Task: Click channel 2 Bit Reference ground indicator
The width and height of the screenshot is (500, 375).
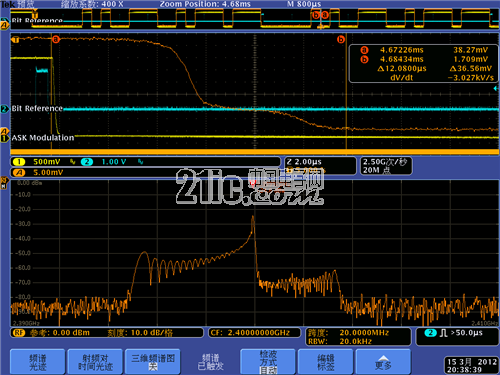Action: point(5,109)
